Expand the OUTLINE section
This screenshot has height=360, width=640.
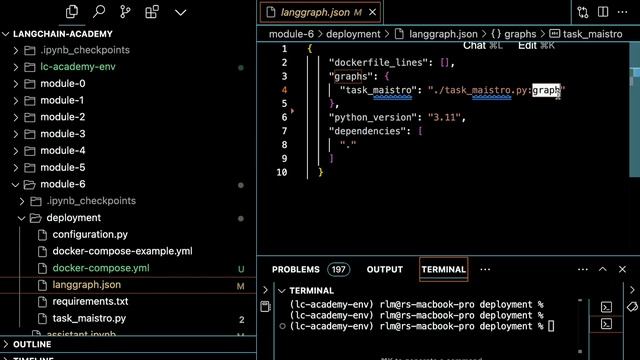point(32,344)
